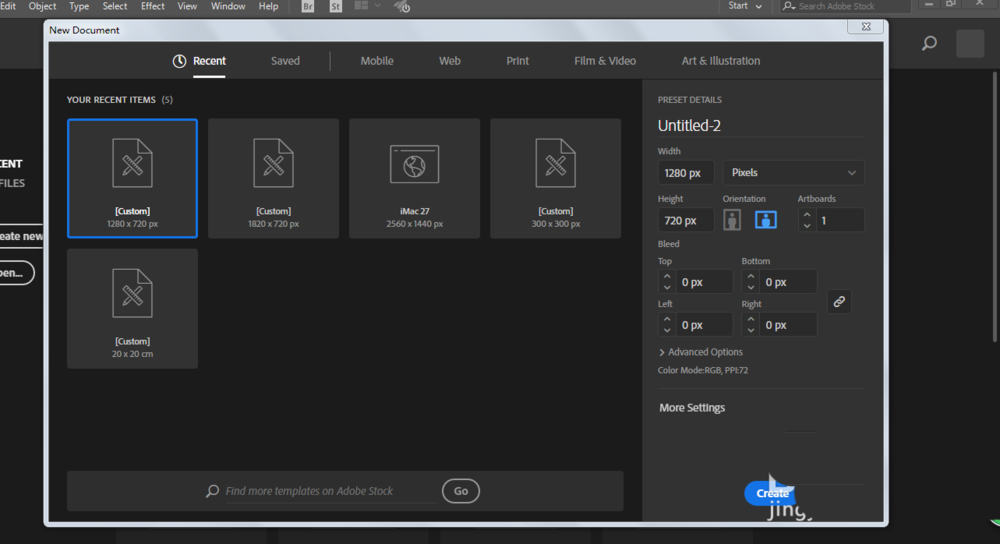This screenshot has width=1000, height=544.
Task: Switch to the Mobile tab
Action: [377, 61]
